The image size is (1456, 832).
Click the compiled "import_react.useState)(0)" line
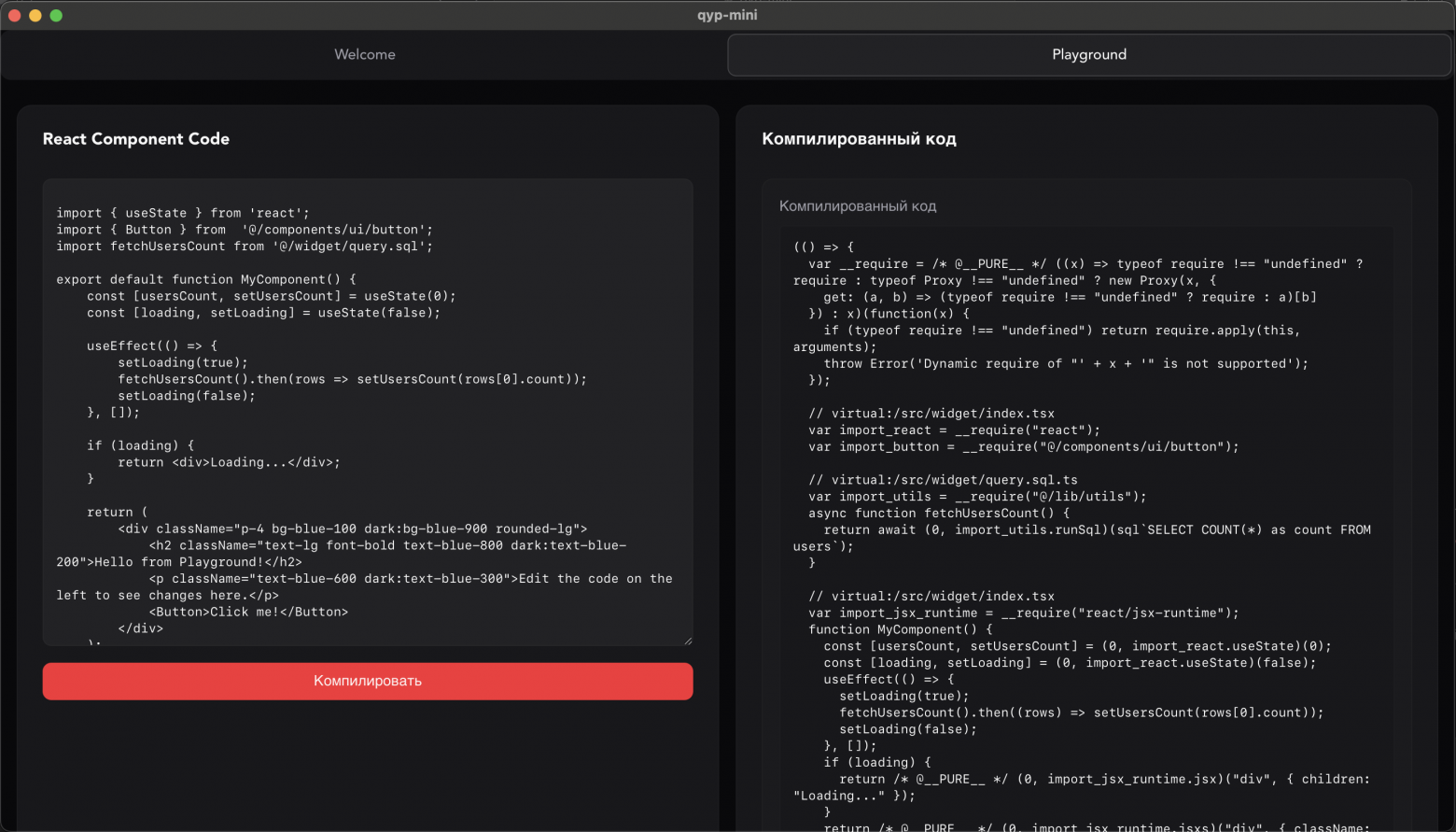1077,646
